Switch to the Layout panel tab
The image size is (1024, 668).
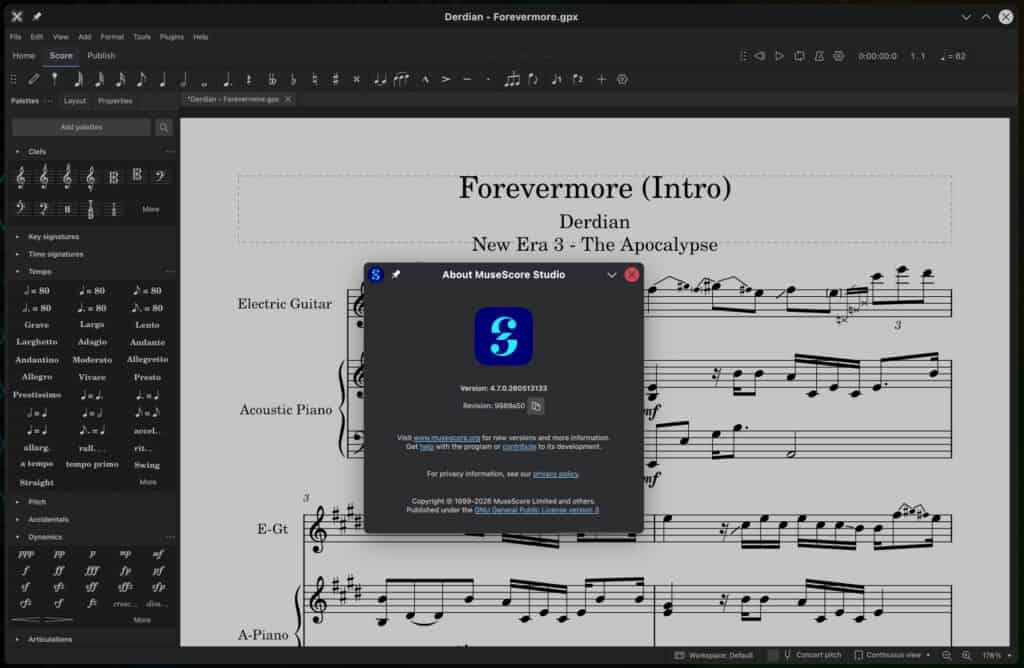coord(74,101)
